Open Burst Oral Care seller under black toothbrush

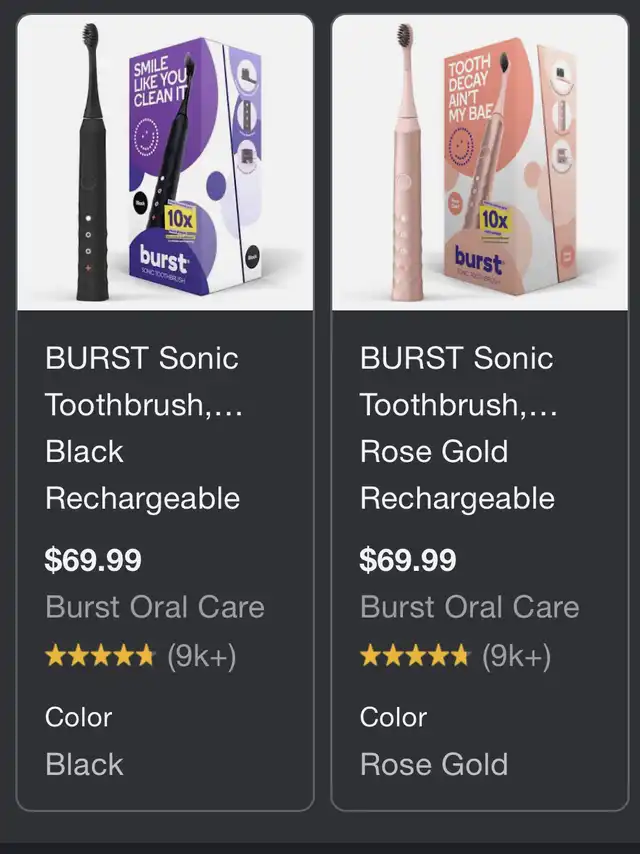(155, 607)
